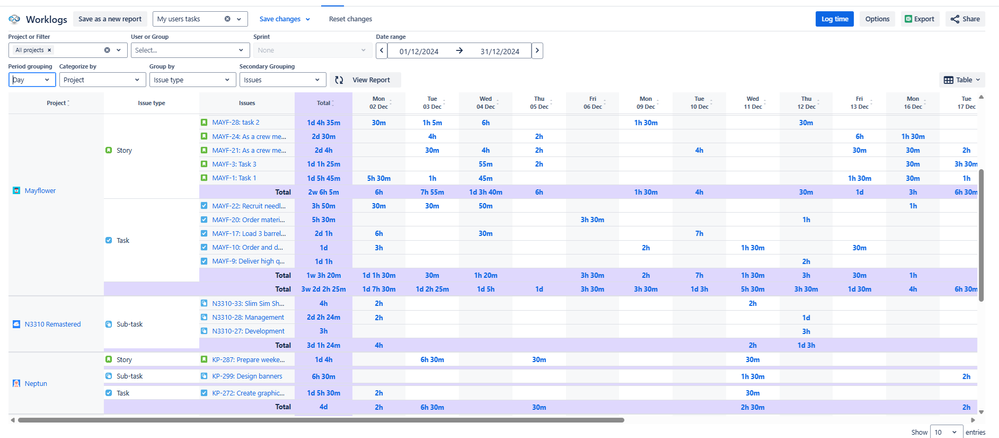The image size is (999, 438).
Task: Click the Neptun project avatar icon
Action: 16,383
